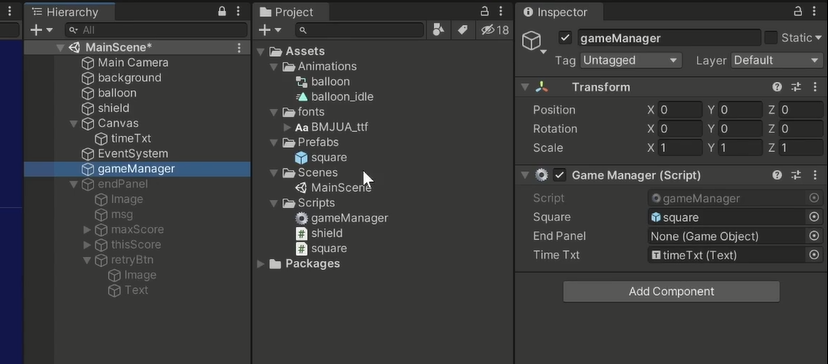Click the Scale Y input field
Screen dimensions: 828x364
click(x=740, y=148)
